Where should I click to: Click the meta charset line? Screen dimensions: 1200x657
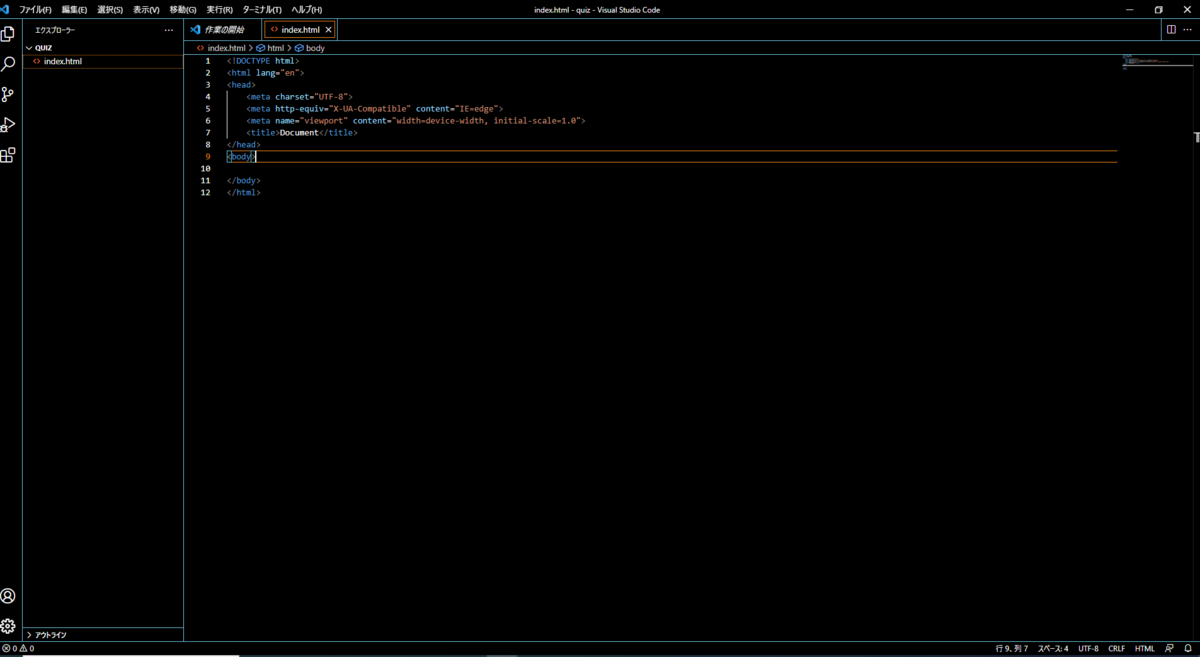click(299, 97)
